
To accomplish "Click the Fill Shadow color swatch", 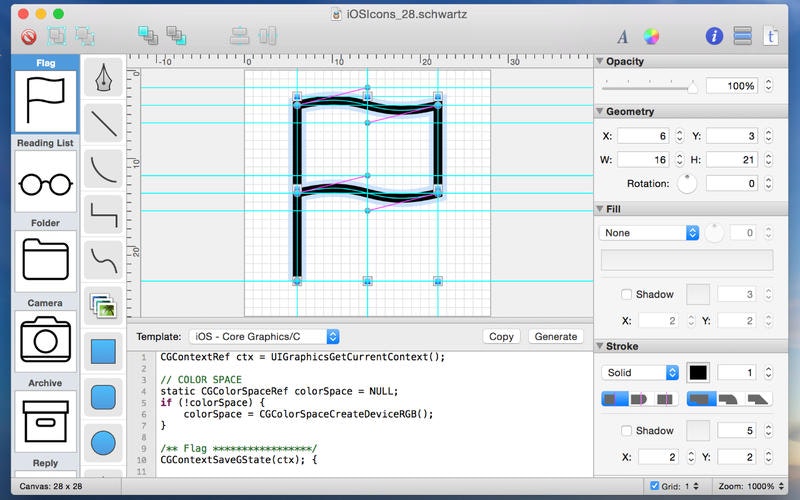I will [698, 294].
